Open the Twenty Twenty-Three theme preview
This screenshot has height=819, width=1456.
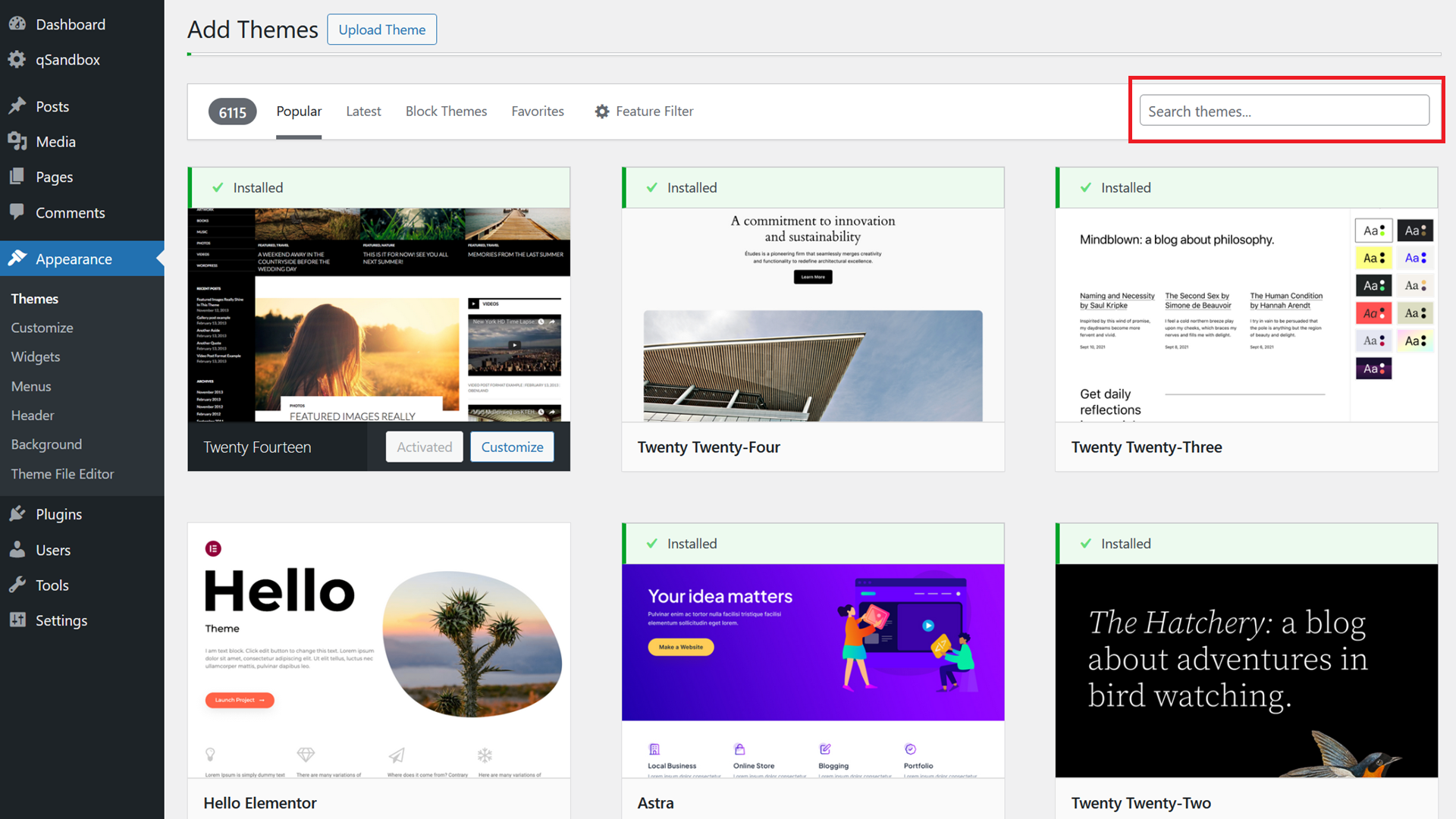coord(1247,315)
